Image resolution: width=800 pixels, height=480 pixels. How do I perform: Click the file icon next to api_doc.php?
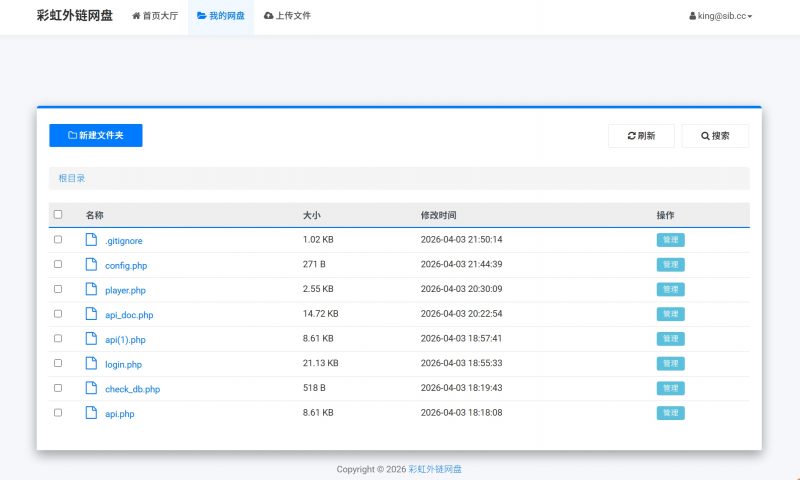pyautogui.click(x=91, y=314)
